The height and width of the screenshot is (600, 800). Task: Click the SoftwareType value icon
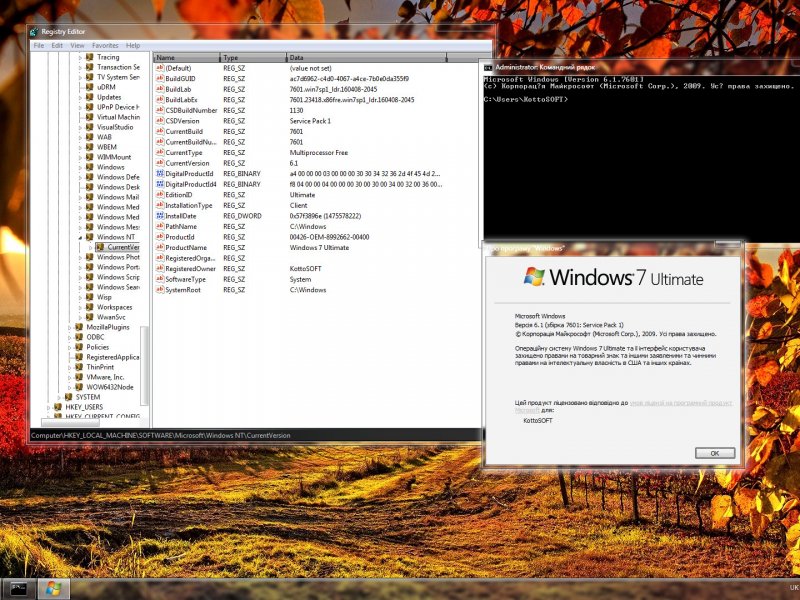click(160, 279)
